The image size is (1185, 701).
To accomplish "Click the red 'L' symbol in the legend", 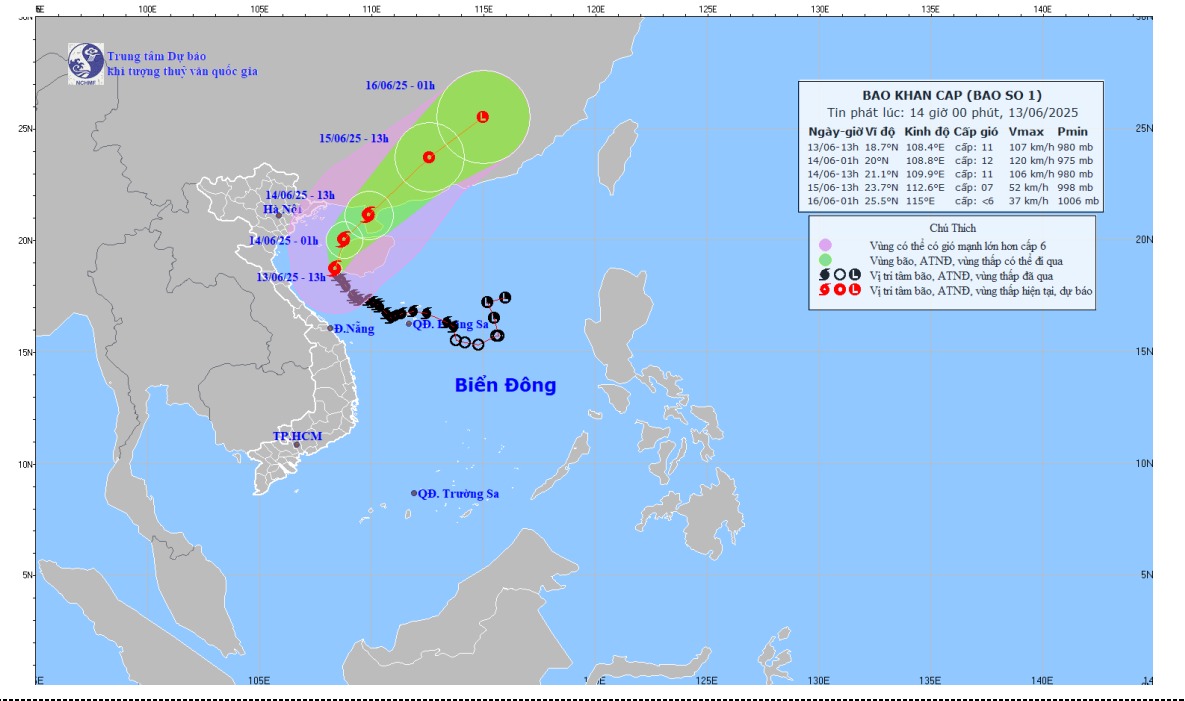I will point(854,290).
